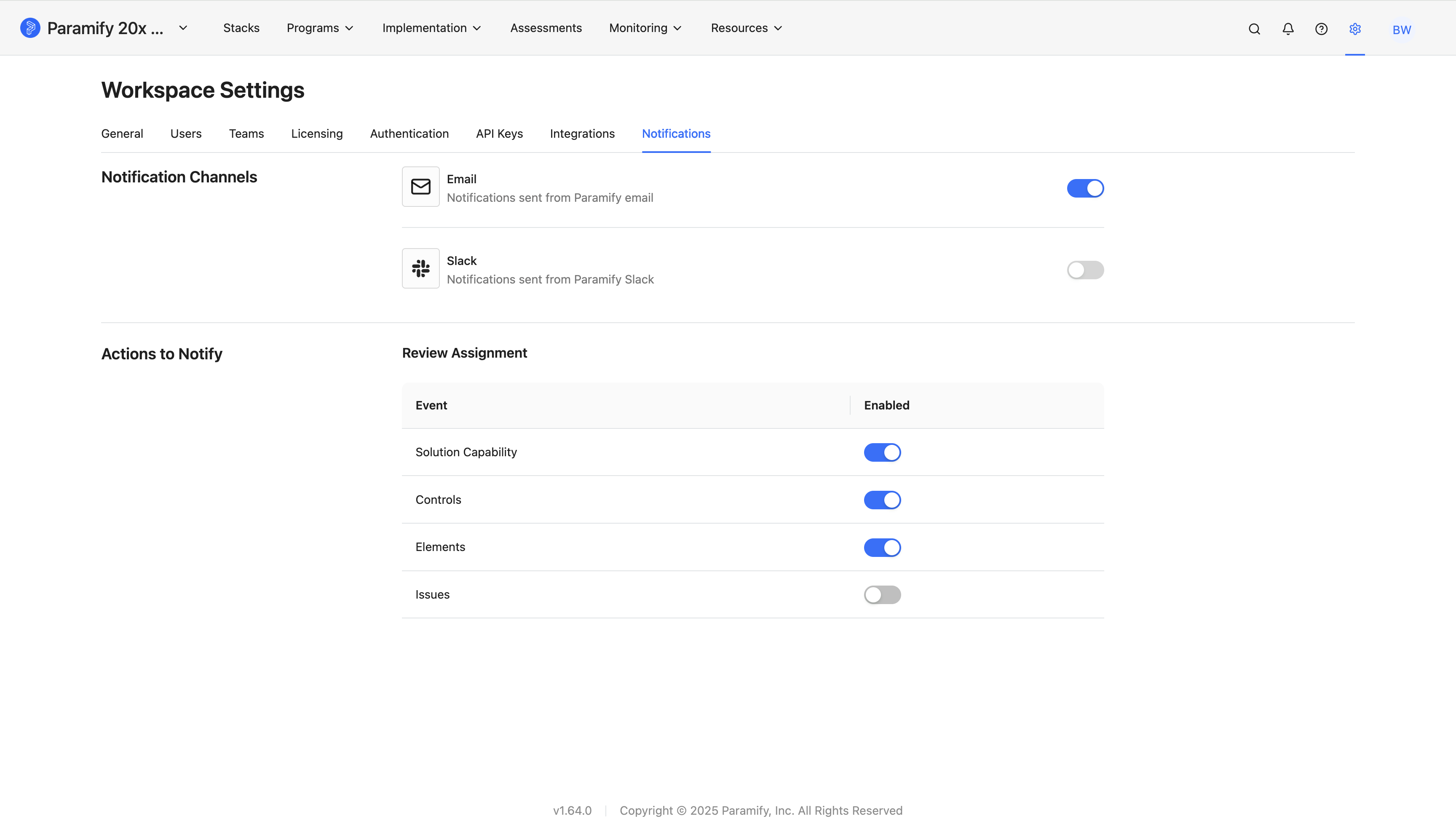The width and height of the screenshot is (1456, 840).
Task: Click the Slack logo icon
Action: (420, 268)
